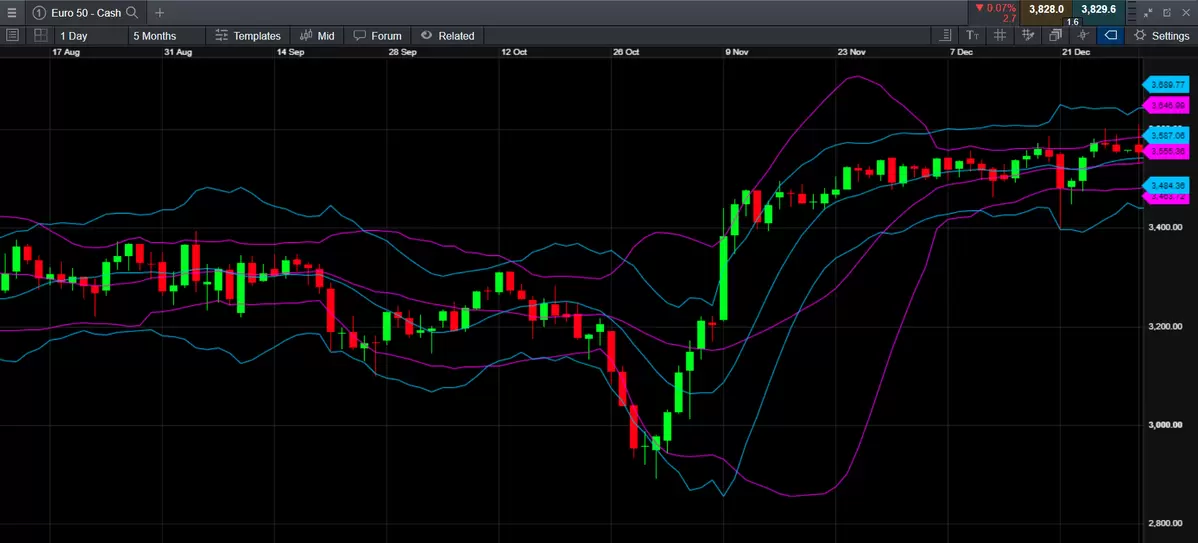
Task: Select the Euro 50 - Cash tab
Action: tap(83, 12)
